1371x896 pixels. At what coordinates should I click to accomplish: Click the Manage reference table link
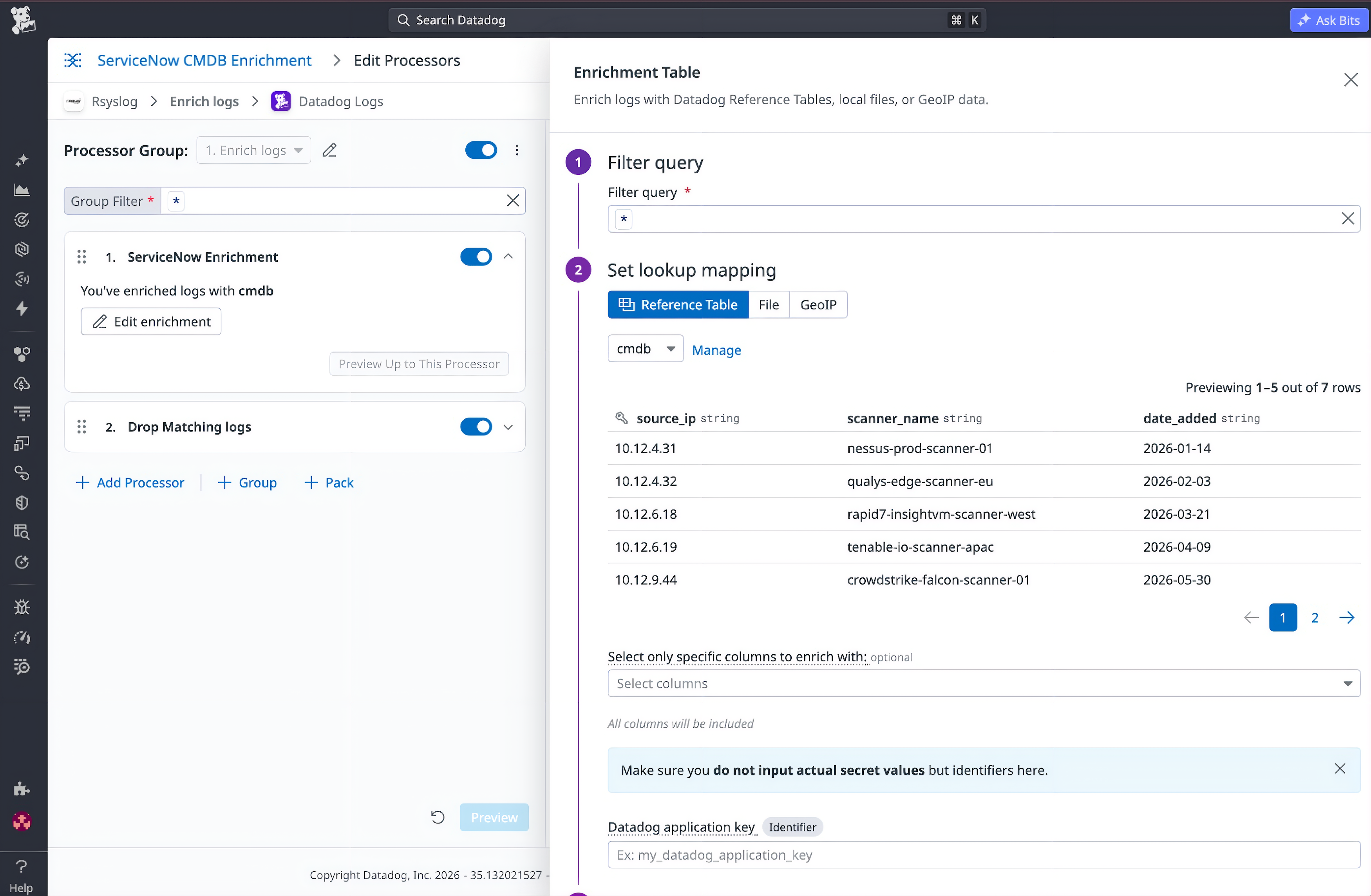(716, 350)
